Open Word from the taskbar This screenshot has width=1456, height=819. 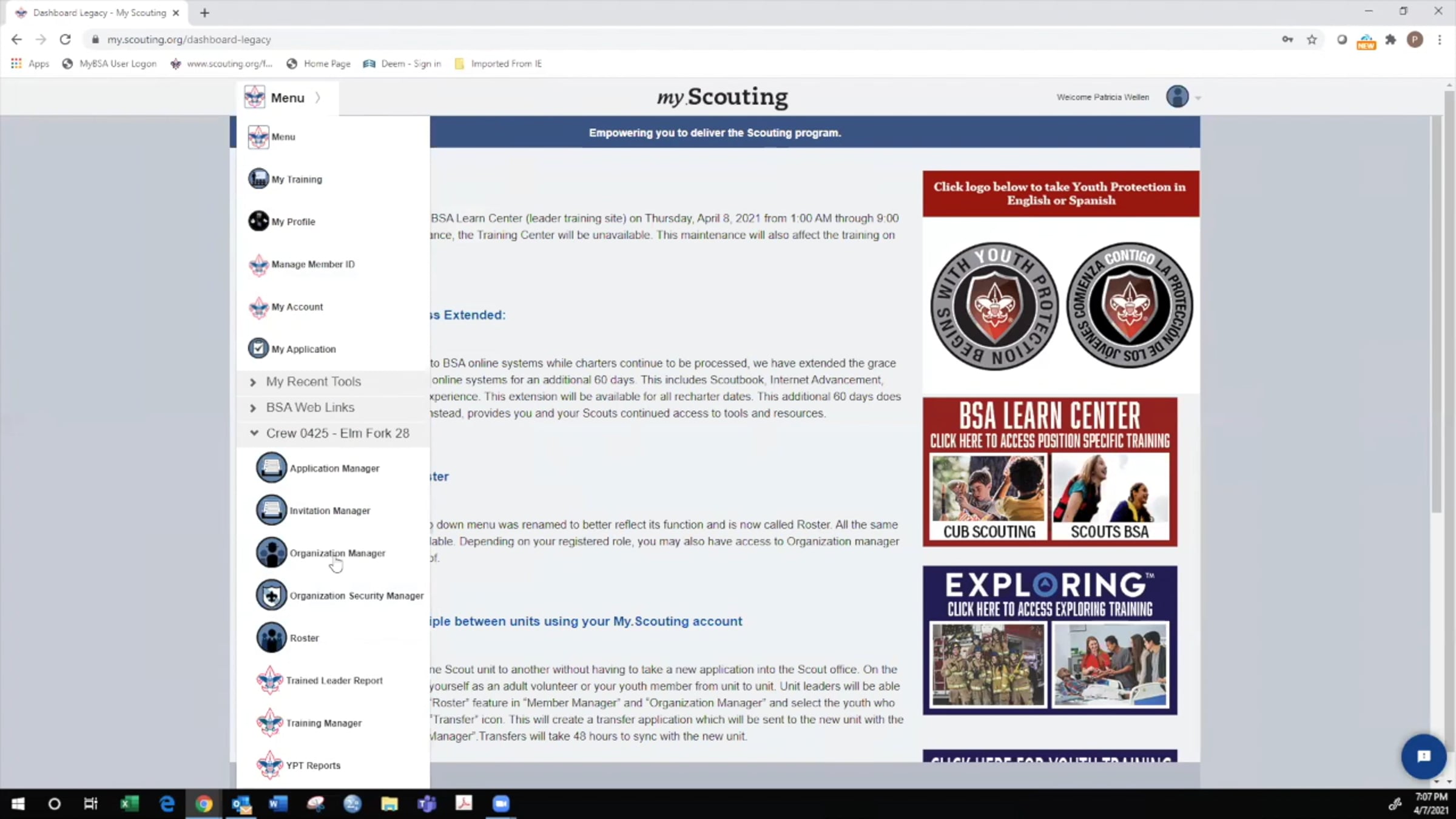click(278, 804)
